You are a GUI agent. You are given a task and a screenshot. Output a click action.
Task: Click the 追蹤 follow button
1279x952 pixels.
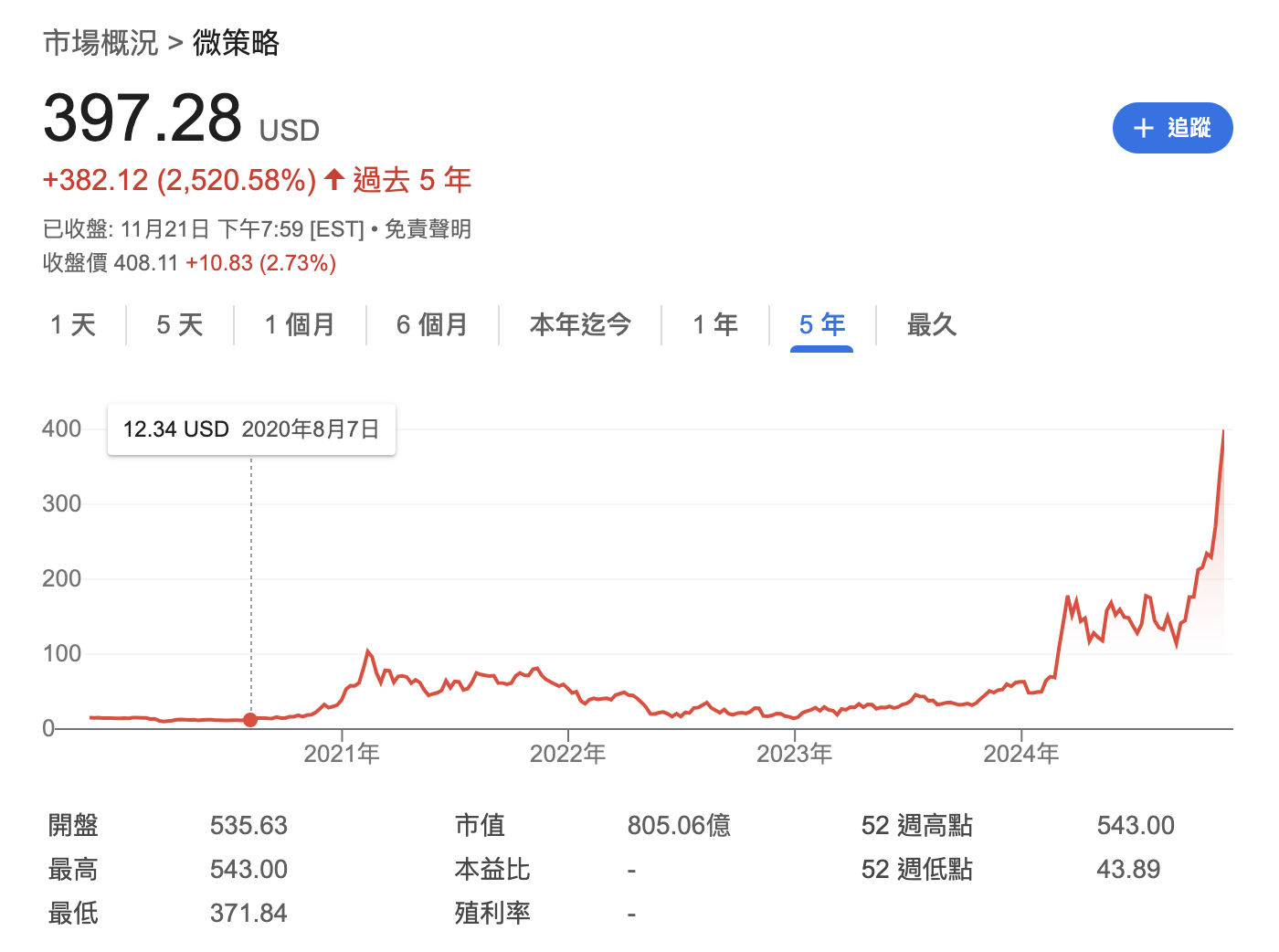pyautogui.click(x=1172, y=128)
